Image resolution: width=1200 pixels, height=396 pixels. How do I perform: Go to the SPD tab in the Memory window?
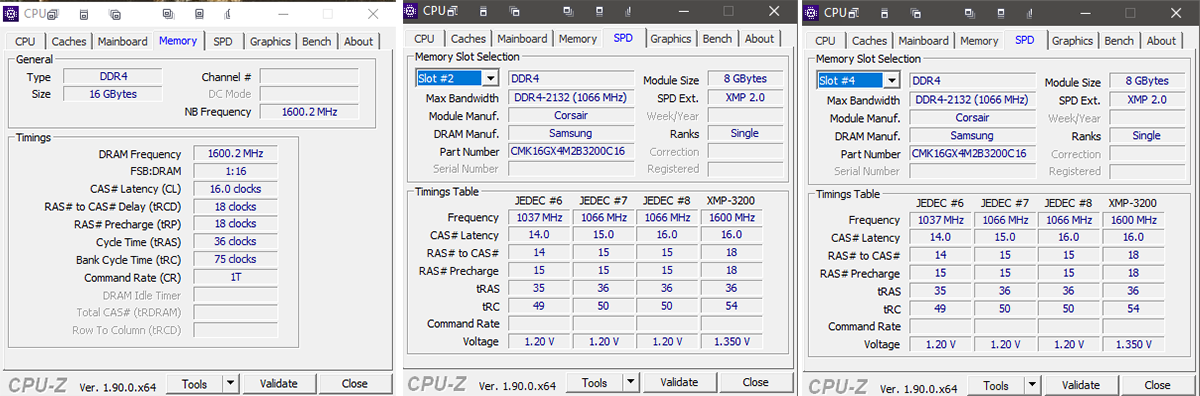tap(223, 42)
